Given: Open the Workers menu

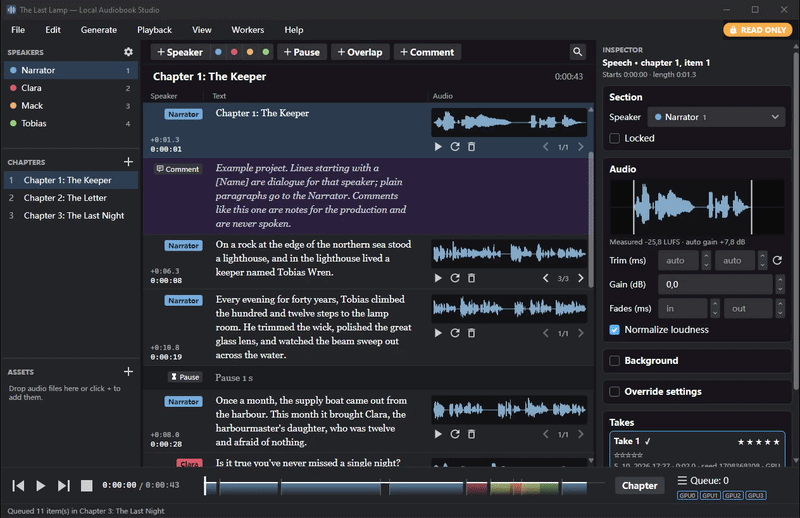Looking at the screenshot, I should point(247,30).
